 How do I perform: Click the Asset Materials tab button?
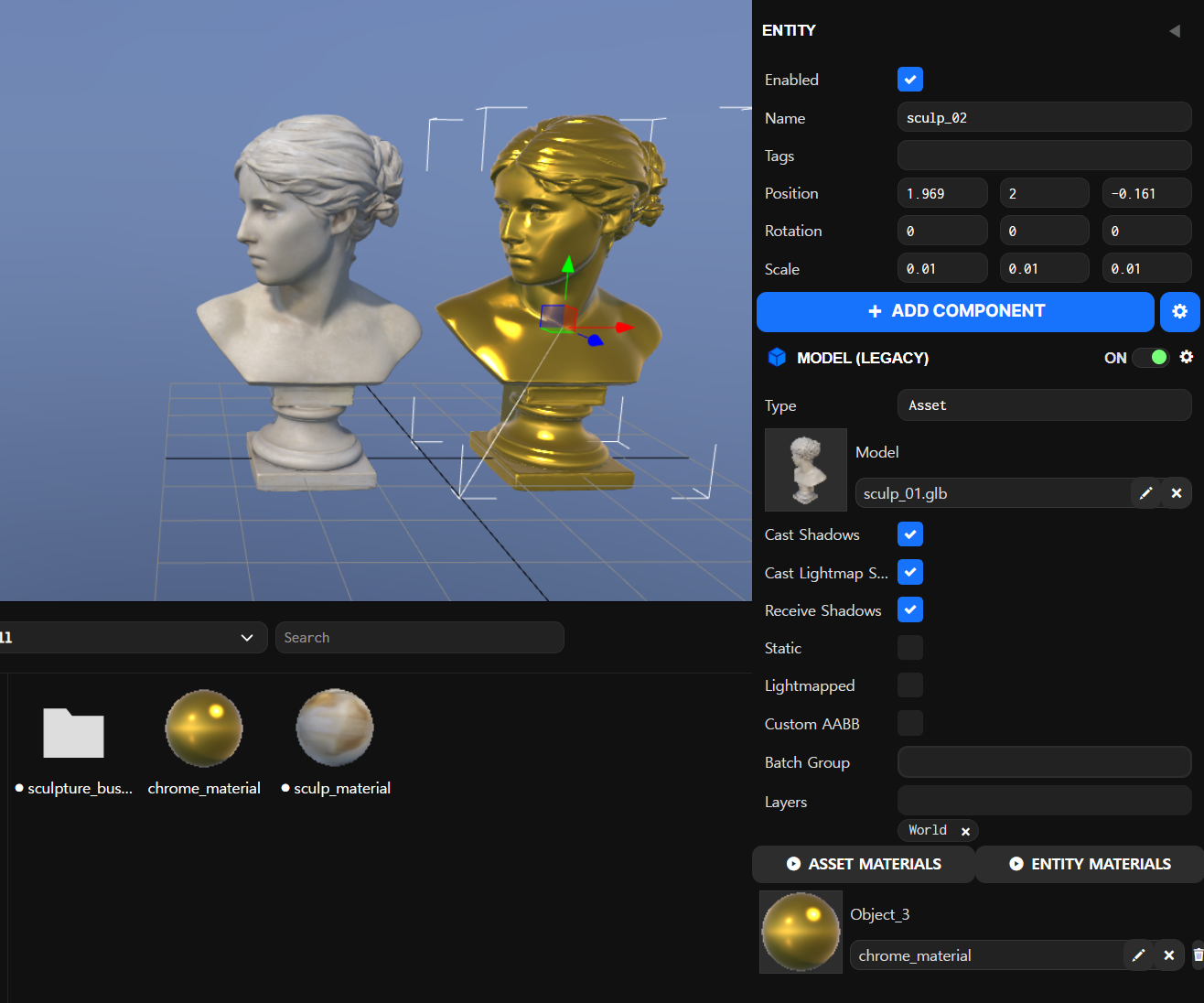pyautogui.click(x=864, y=864)
